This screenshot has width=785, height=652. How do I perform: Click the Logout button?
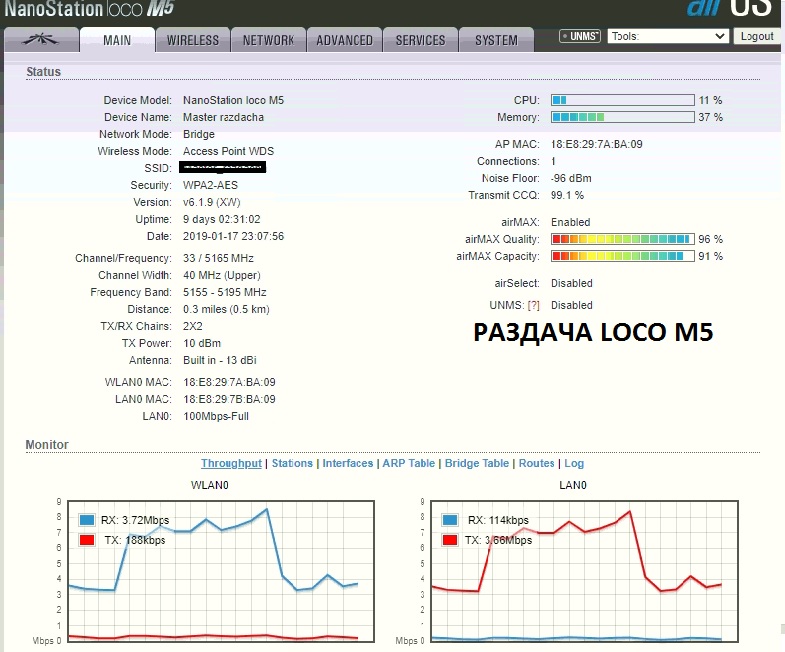757,36
